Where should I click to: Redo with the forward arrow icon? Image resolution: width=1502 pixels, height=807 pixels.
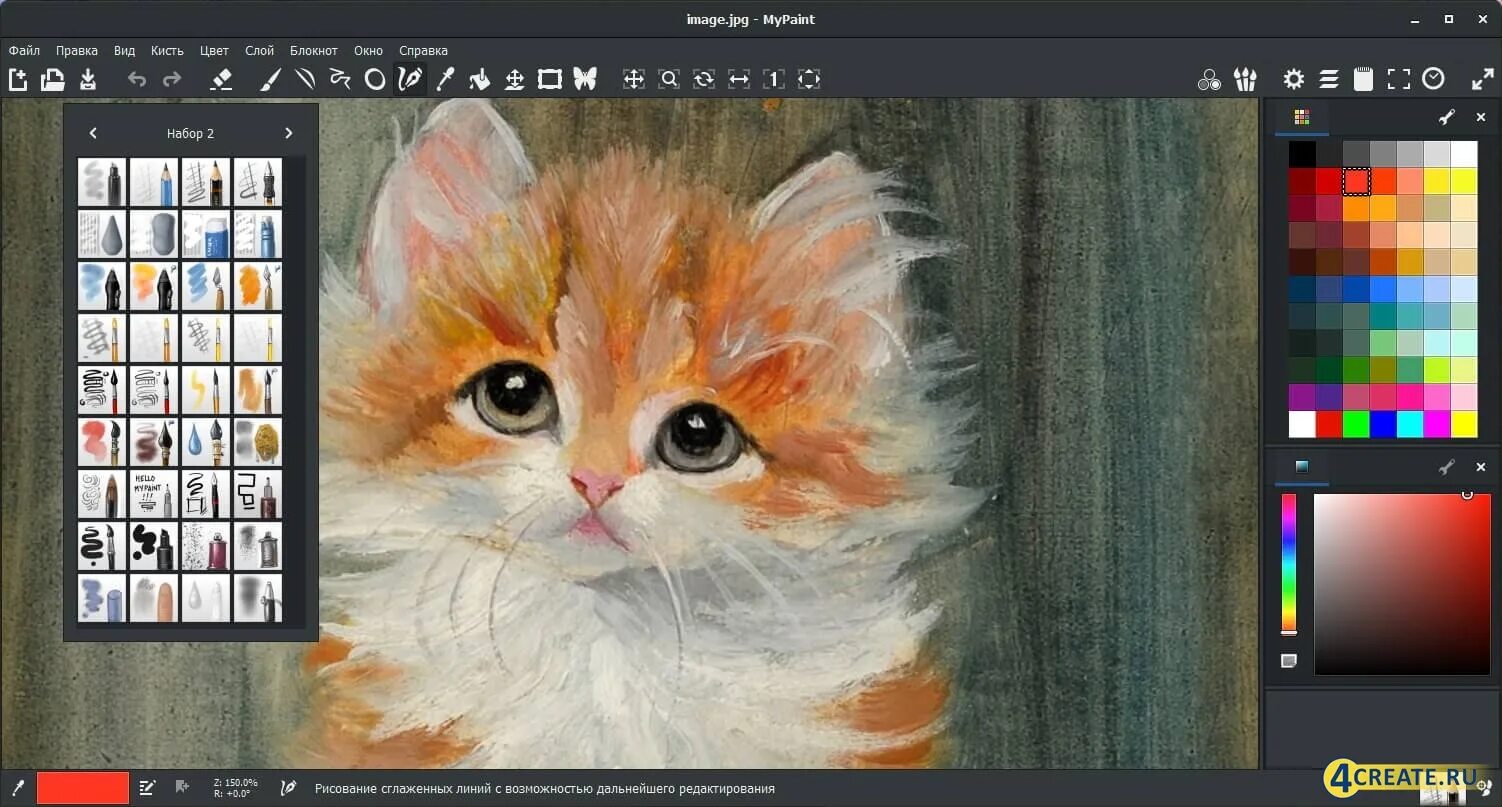tap(172, 79)
